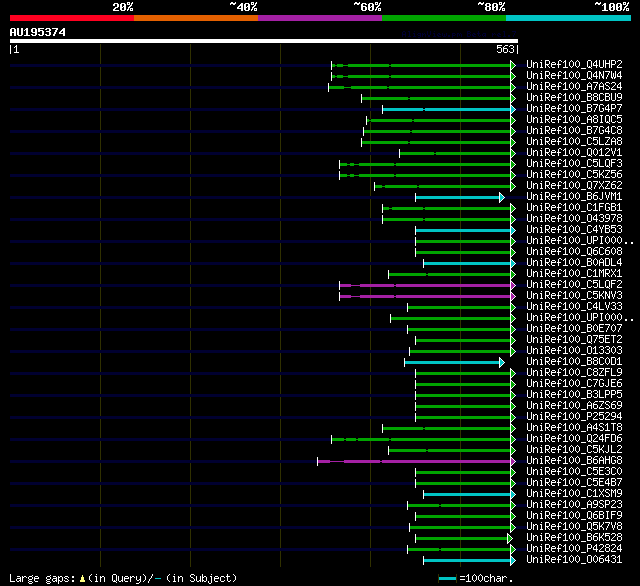Click the UniRef100_B7G4C8 label

[574, 131]
